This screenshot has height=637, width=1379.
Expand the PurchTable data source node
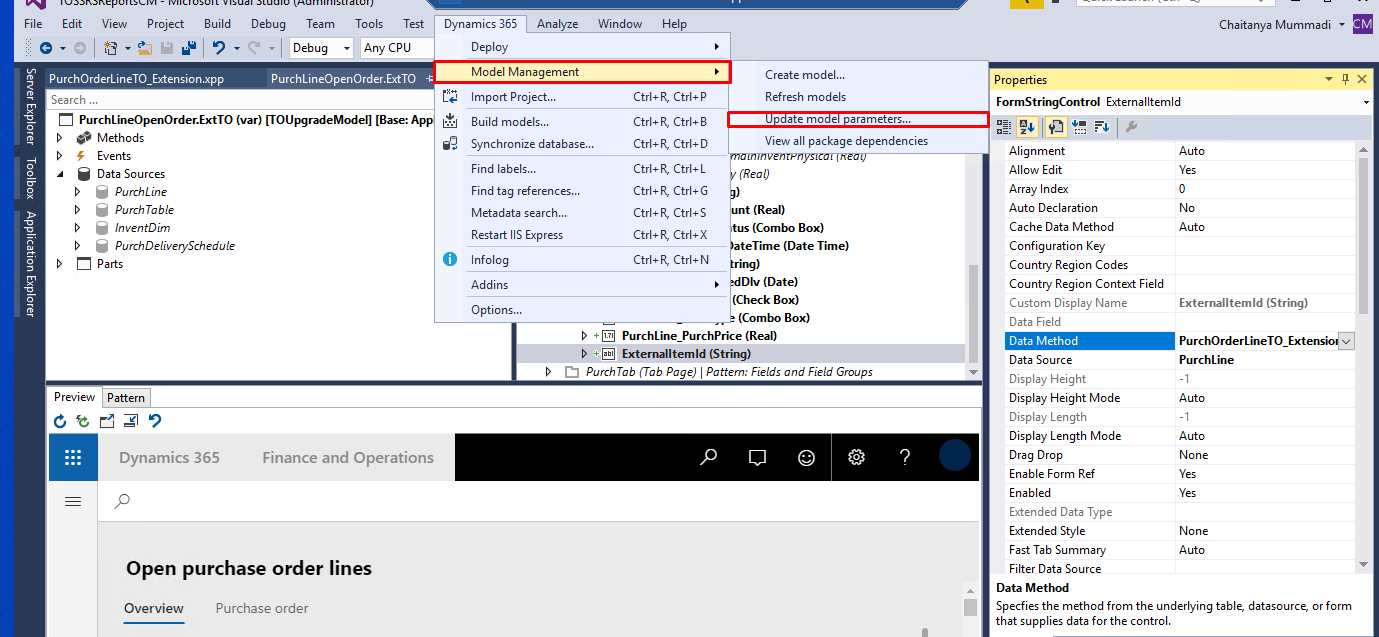78,210
